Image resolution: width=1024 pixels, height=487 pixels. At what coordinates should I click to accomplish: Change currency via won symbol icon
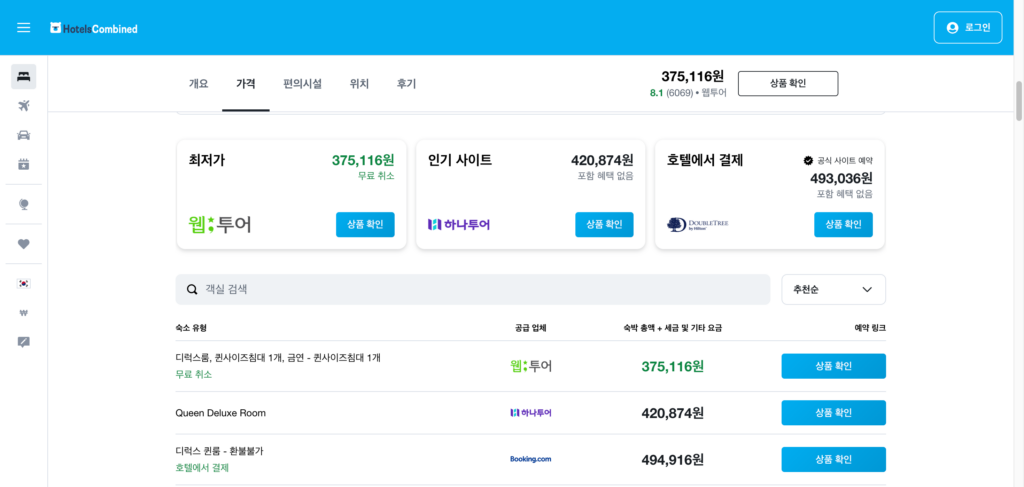(x=24, y=313)
